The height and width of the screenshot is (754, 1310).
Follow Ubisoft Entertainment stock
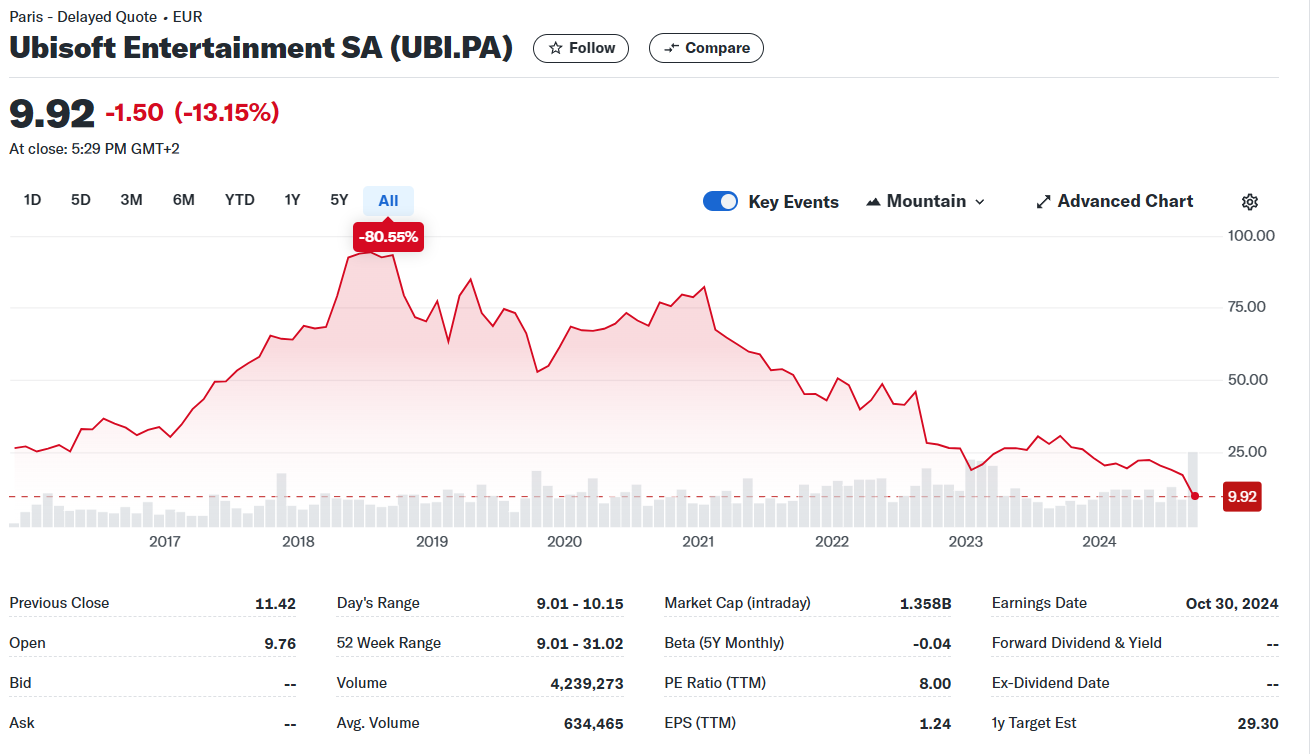(x=581, y=48)
